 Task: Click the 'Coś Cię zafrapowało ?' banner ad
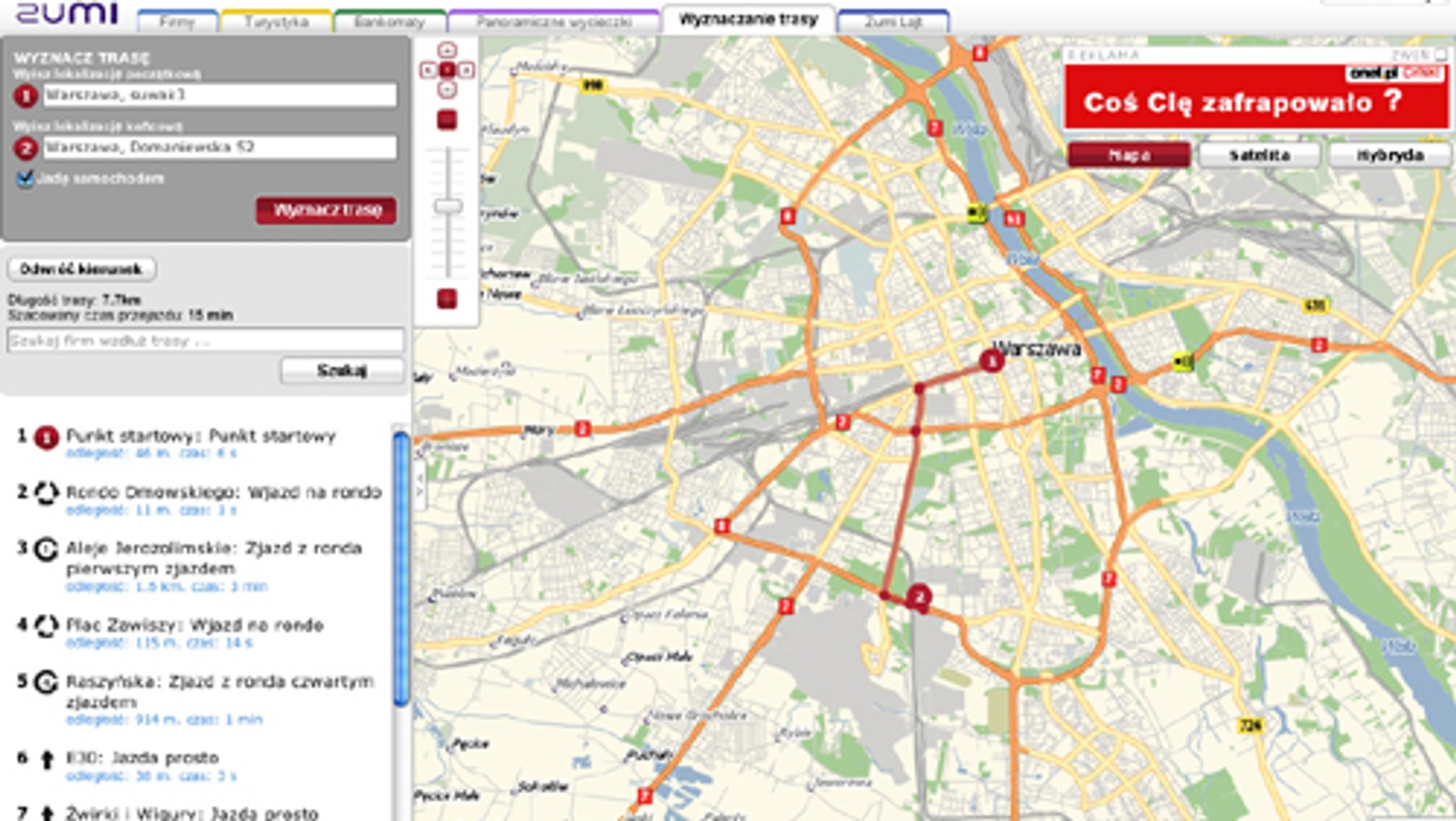pos(1256,97)
